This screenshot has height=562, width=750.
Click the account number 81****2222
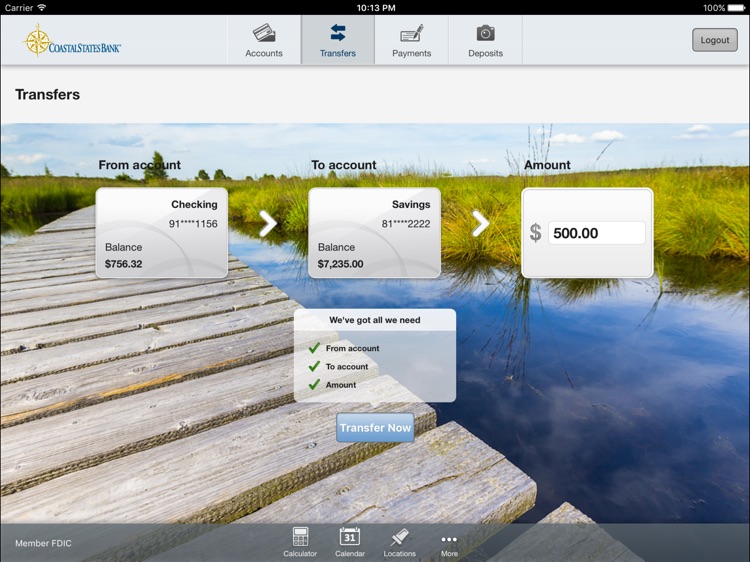click(406, 224)
